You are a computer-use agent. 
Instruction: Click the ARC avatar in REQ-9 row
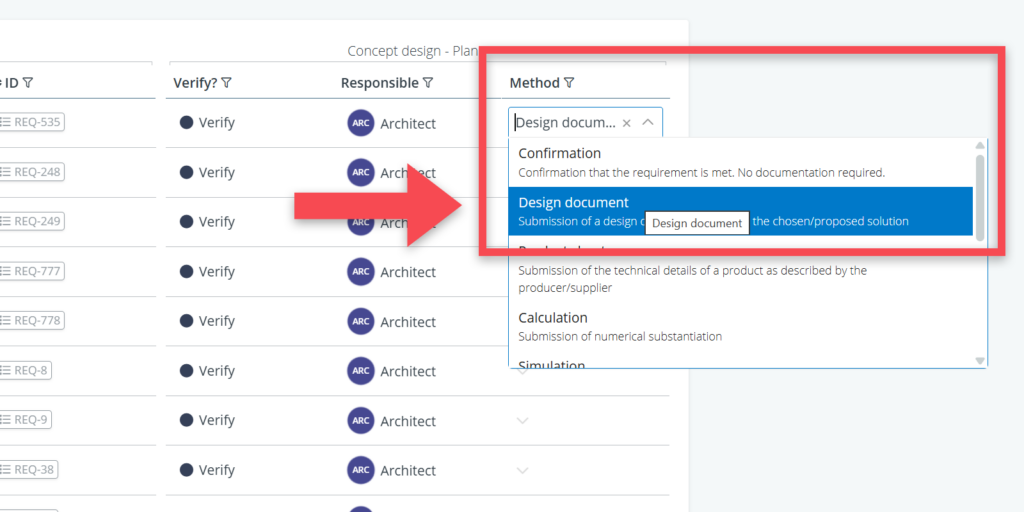point(361,421)
